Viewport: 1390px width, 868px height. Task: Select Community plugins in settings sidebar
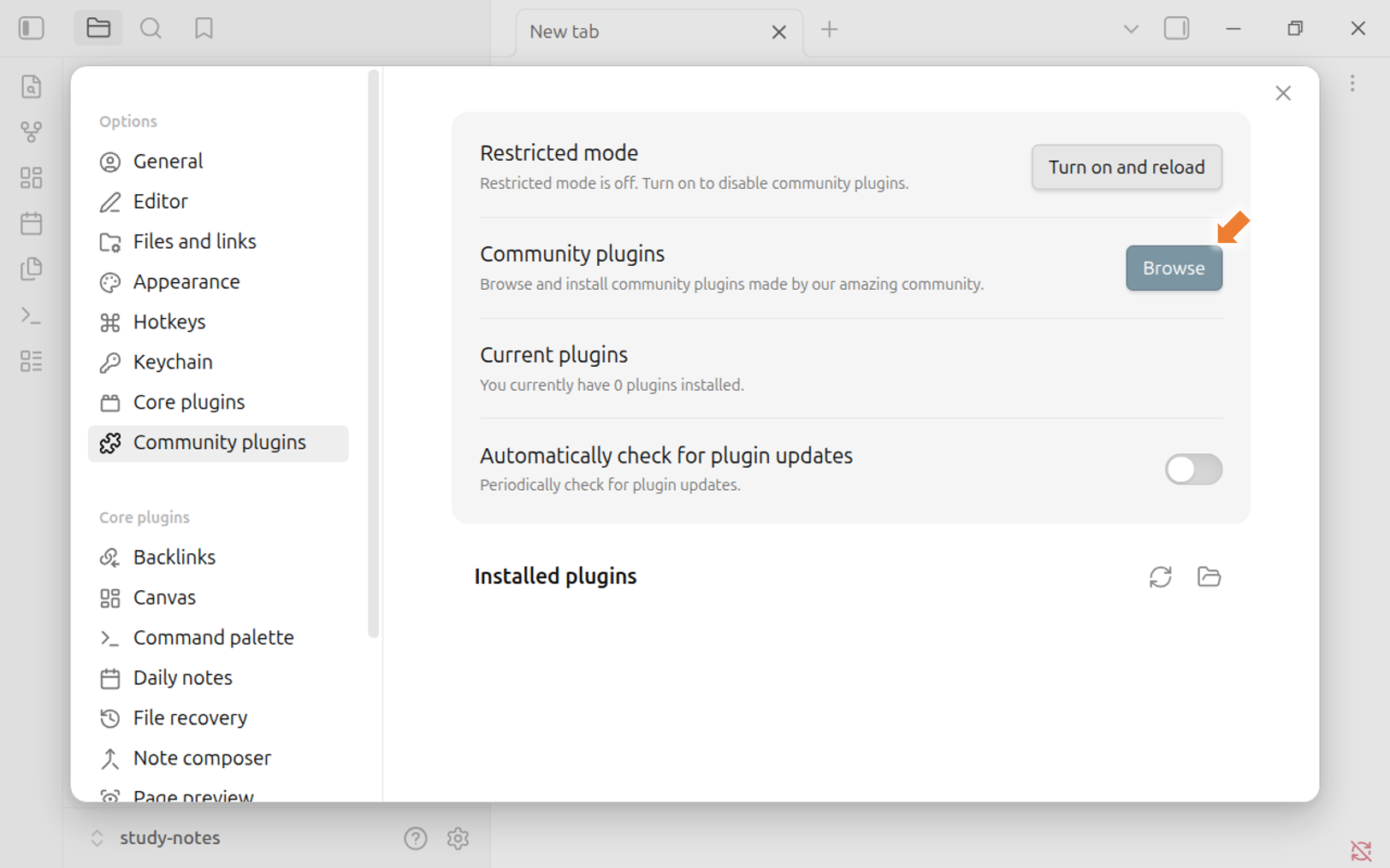[x=218, y=443]
